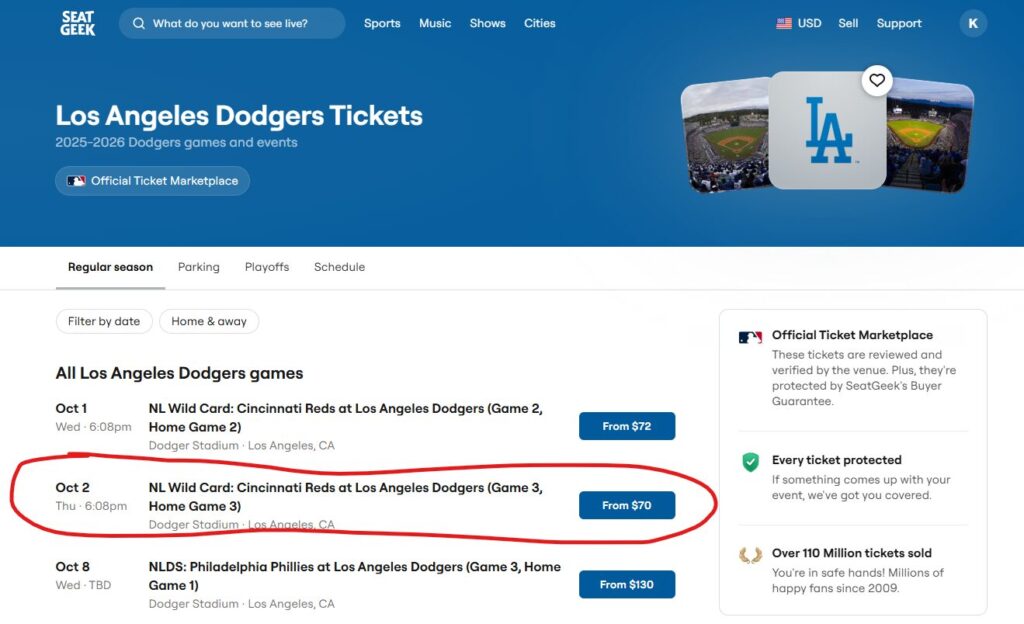Click the laurel wreath tickets sold icon

coord(750,554)
